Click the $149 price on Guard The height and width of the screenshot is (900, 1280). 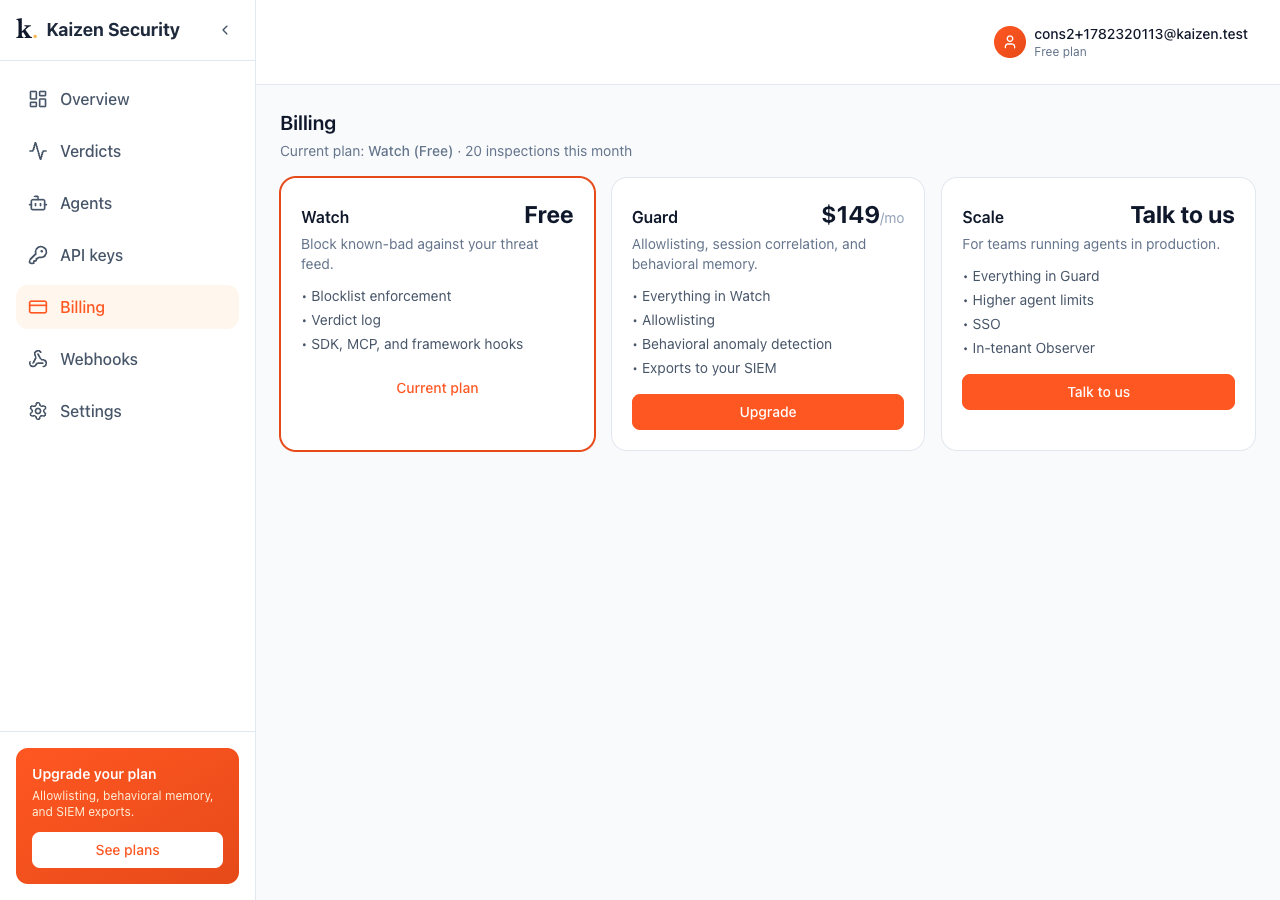point(850,215)
